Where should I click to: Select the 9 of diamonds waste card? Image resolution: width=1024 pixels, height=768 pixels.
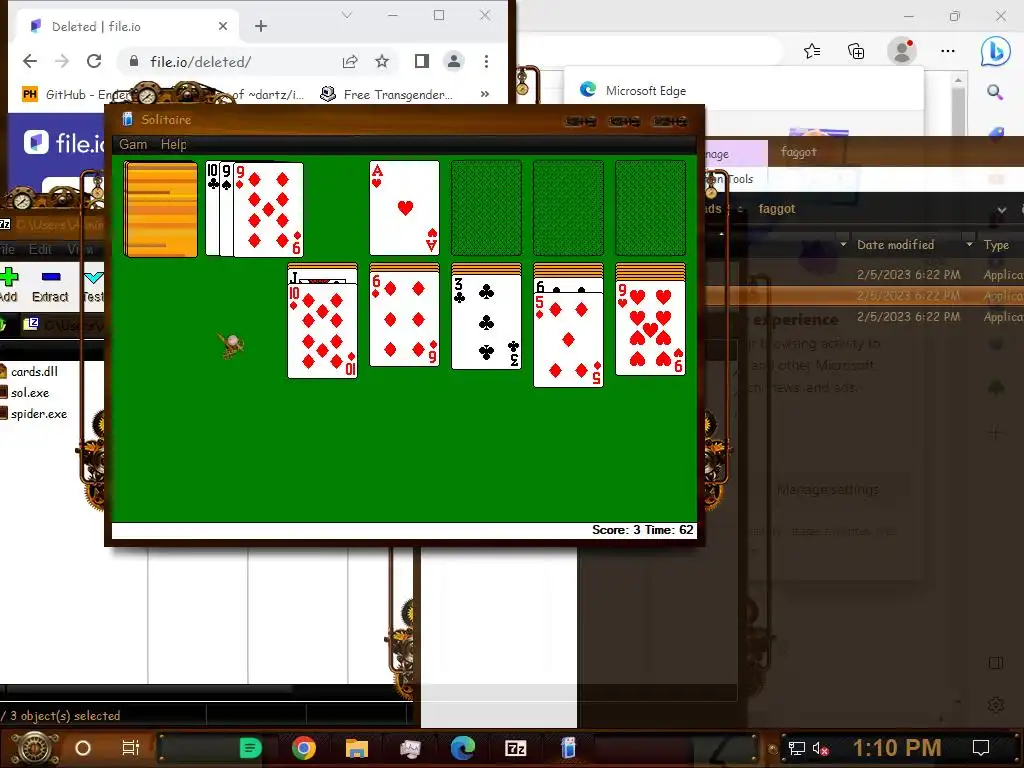pos(268,210)
